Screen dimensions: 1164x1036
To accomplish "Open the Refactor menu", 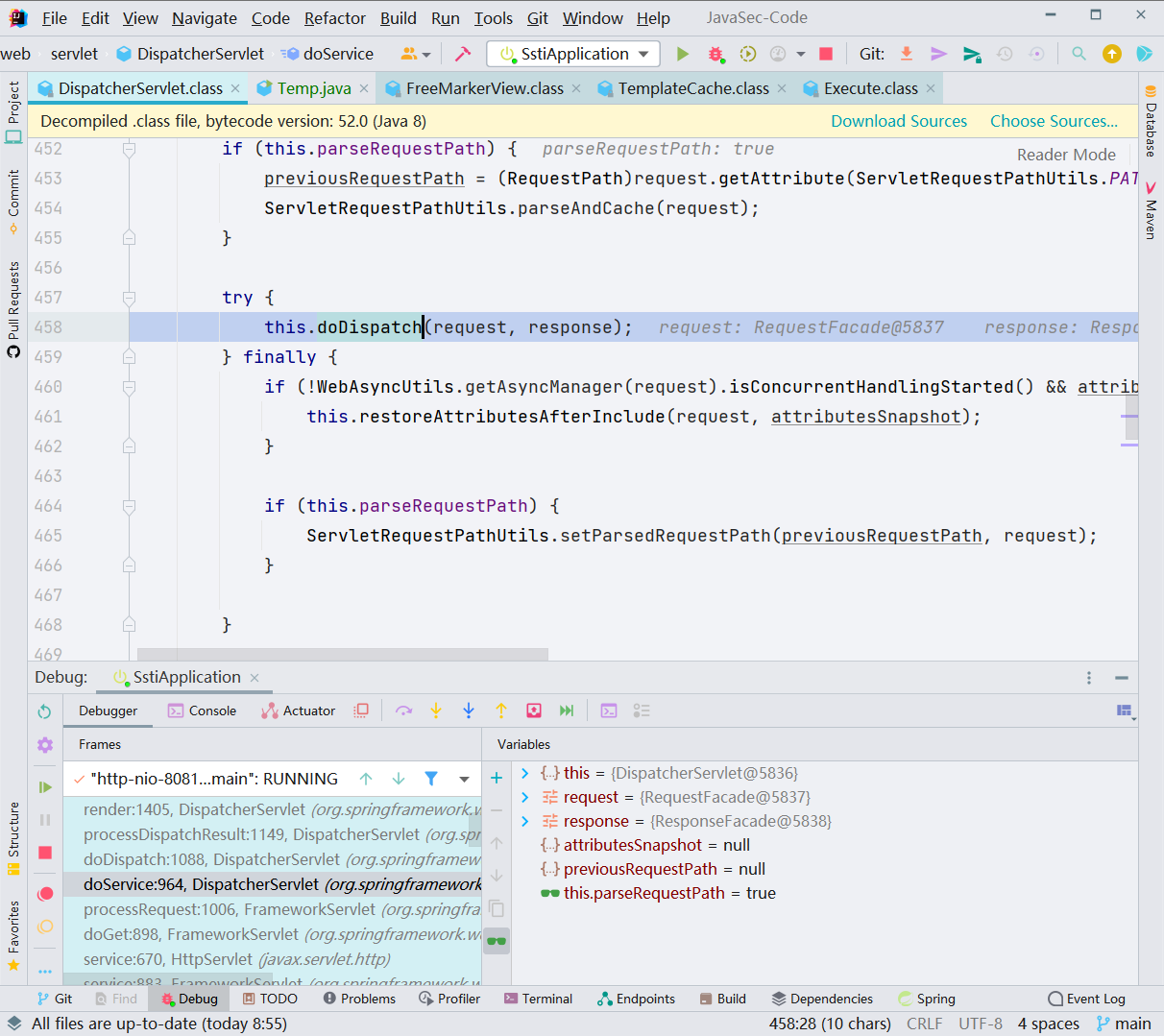I will tap(334, 18).
